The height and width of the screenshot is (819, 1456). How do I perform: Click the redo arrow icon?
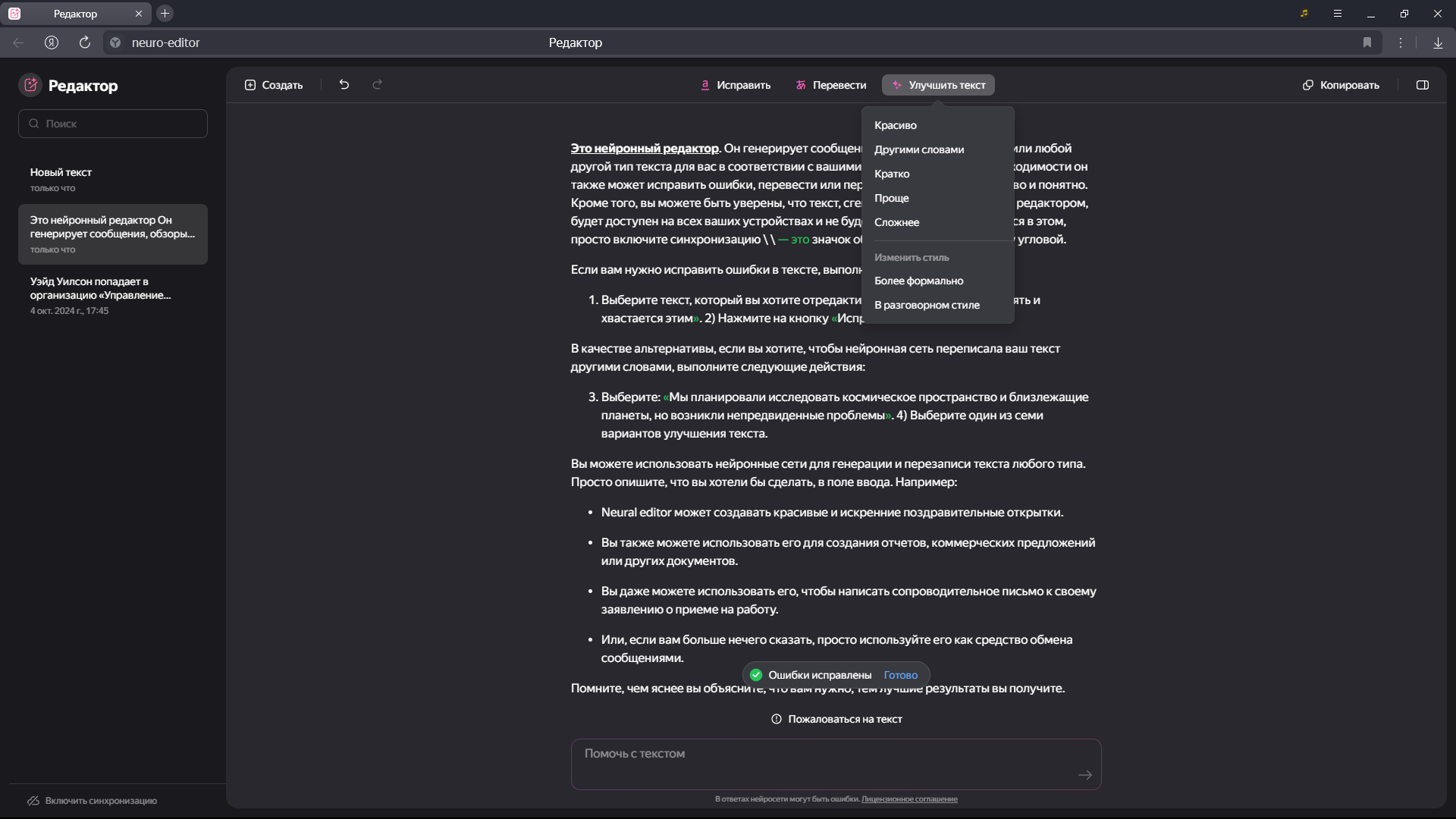point(377,85)
